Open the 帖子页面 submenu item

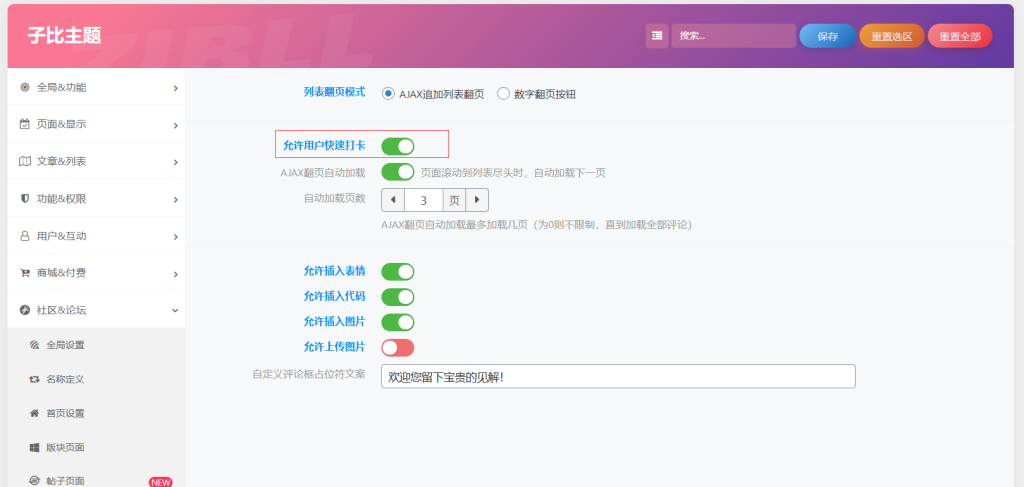coord(65,481)
